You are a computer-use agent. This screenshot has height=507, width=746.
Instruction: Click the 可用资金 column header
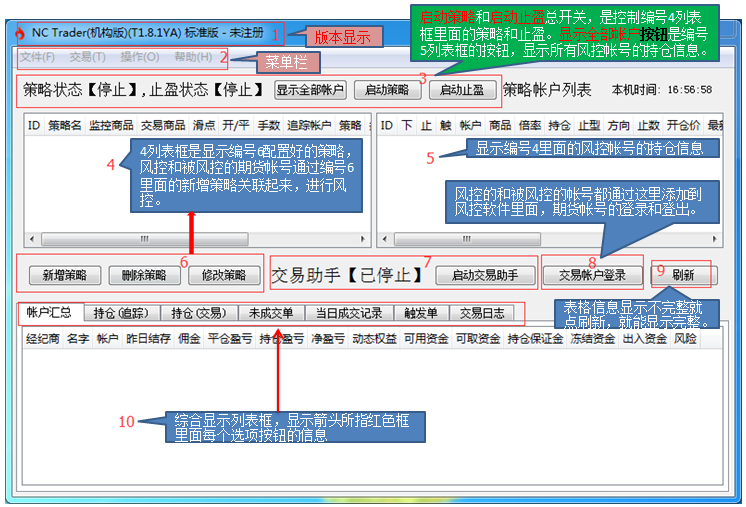(x=427, y=339)
